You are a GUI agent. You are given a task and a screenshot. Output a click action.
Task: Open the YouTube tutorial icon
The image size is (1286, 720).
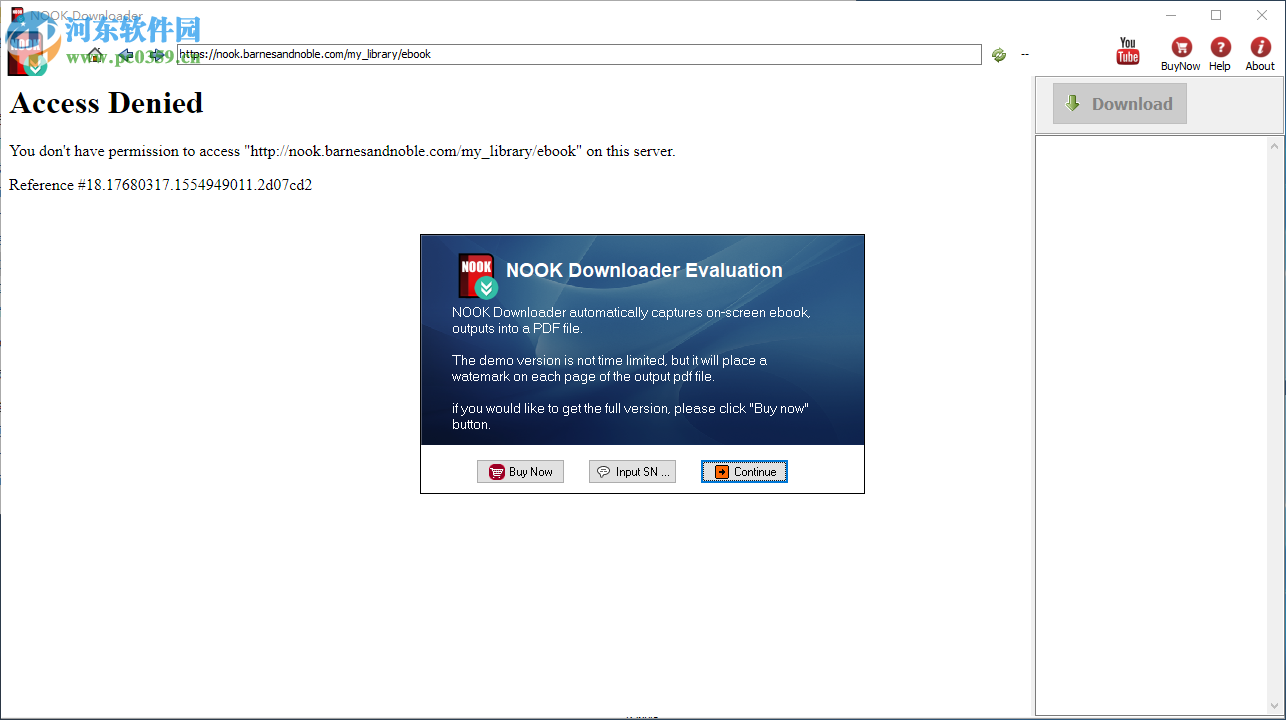pyautogui.click(x=1128, y=50)
